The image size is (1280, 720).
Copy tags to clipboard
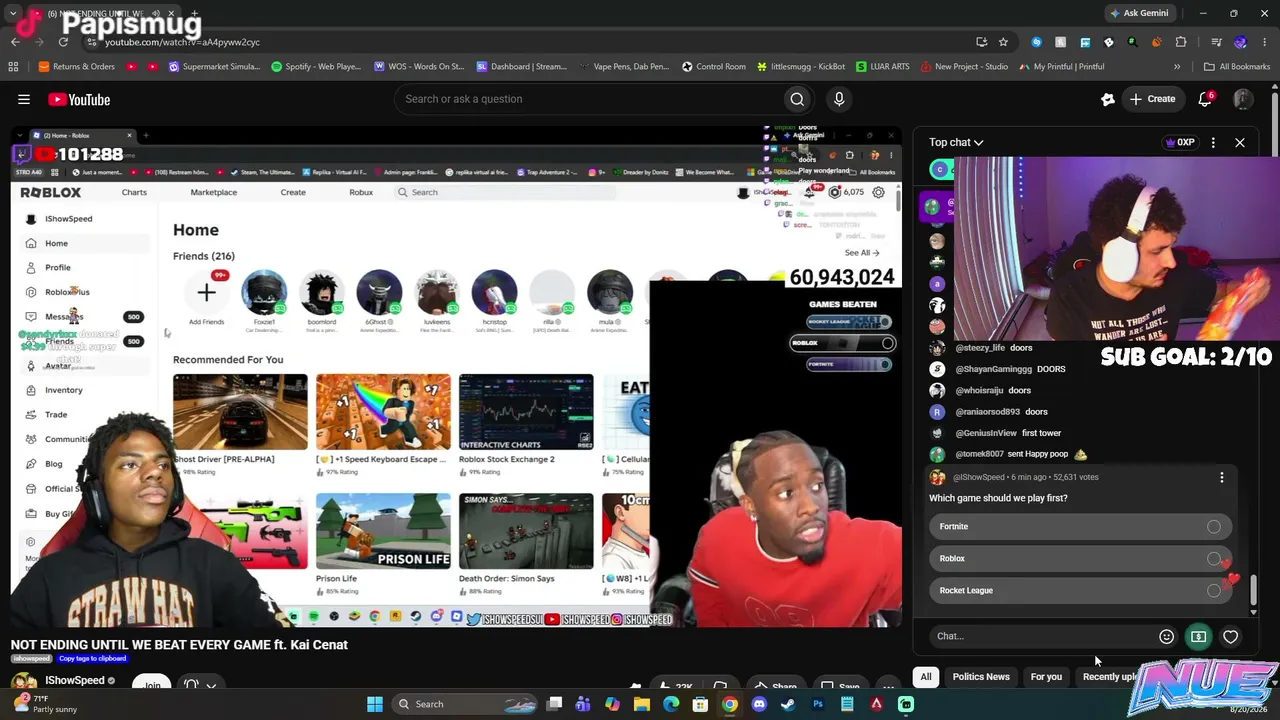(93, 659)
